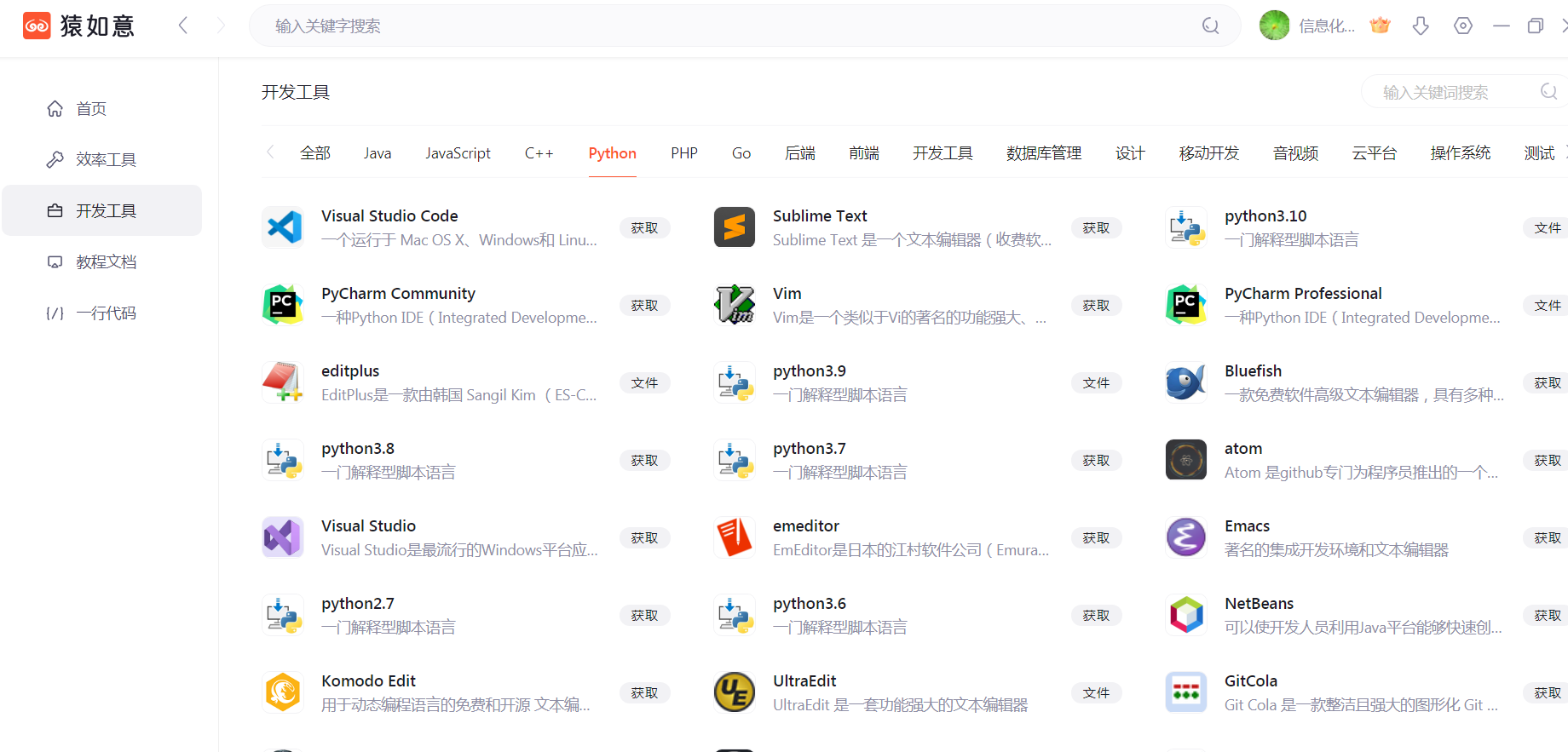Open the PyCharm Community icon
Image resolution: width=1568 pixels, height=752 pixels.
click(283, 305)
